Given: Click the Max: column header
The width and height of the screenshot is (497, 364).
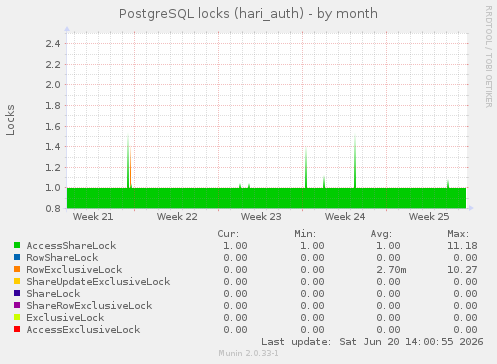Looking at the screenshot, I should tap(458, 234).
